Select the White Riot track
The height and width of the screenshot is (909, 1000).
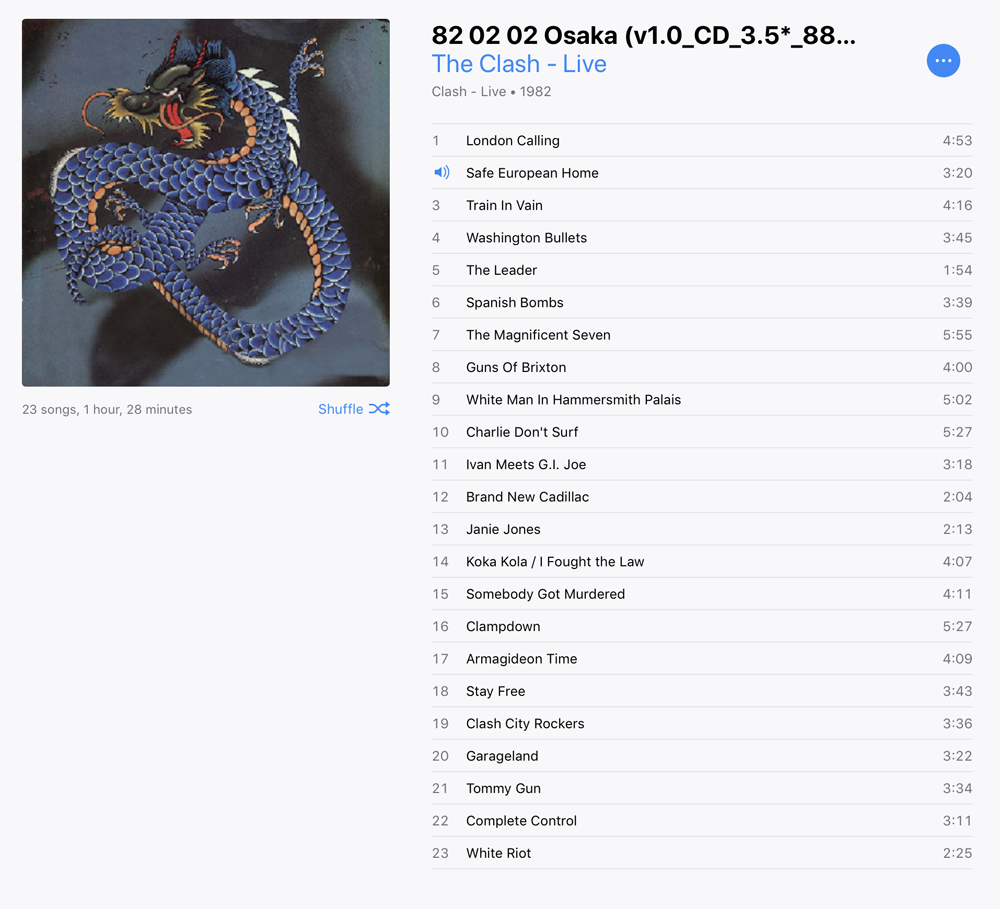702,854
